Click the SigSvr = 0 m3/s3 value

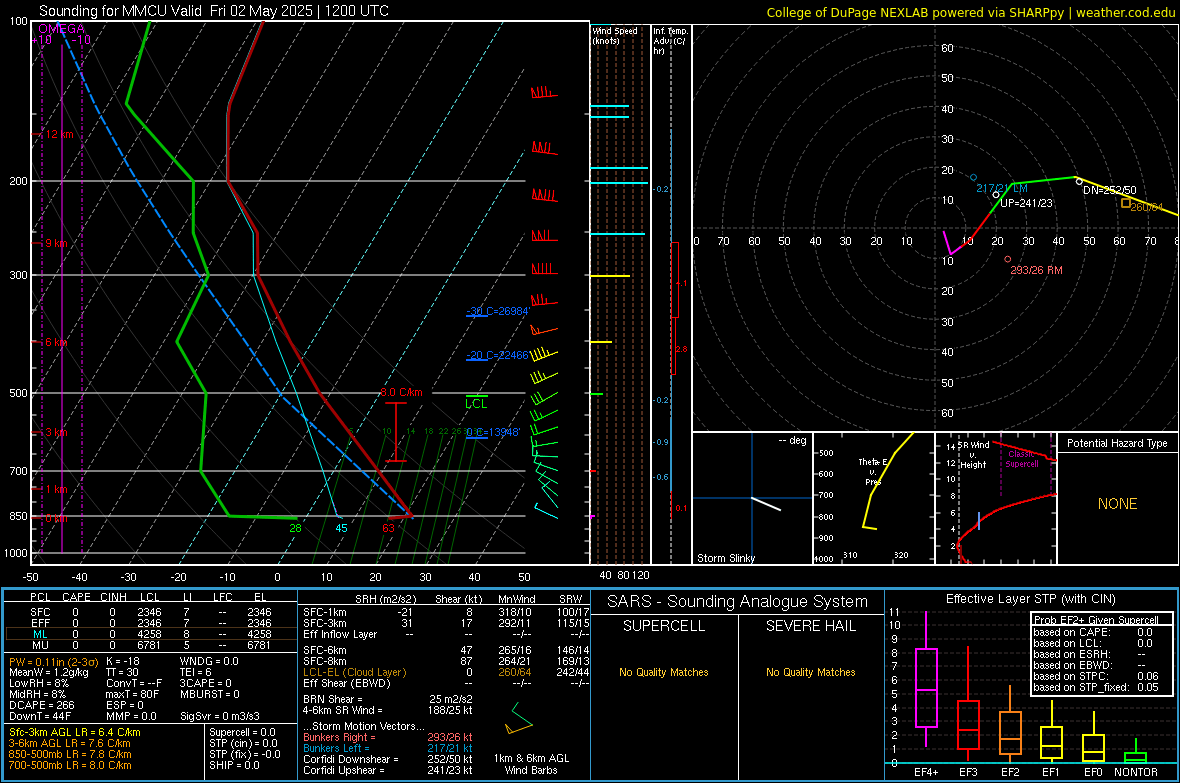(x=220, y=716)
